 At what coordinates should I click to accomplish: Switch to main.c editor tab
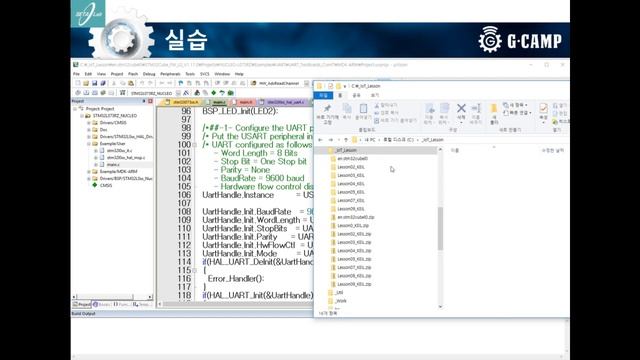point(217,102)
